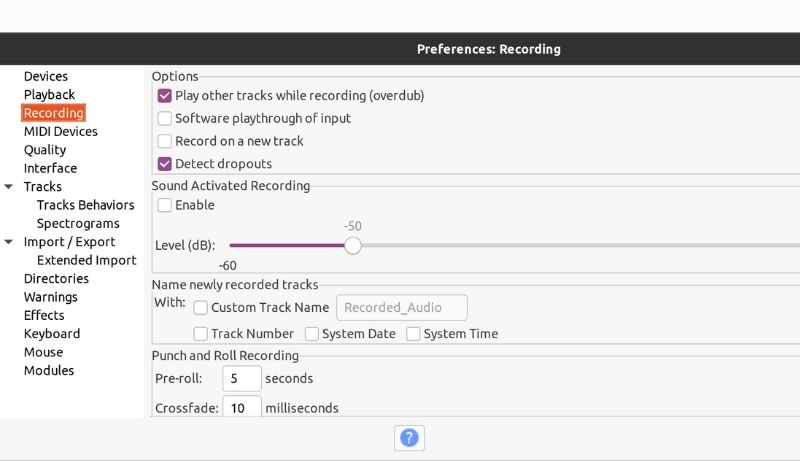This screenshot has width=800, height=461.
Task: Click the help question mark icon
Action: (408, 437)
